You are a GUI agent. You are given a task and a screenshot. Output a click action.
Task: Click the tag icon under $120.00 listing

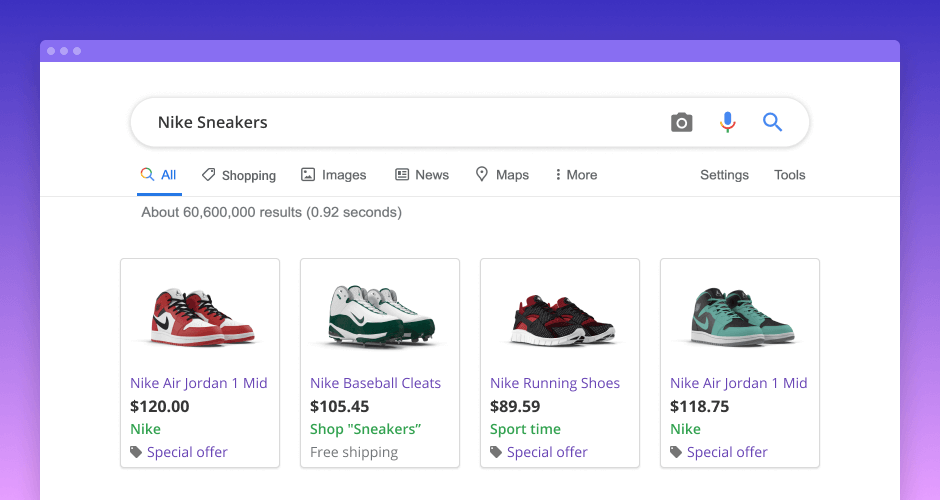point(136,452)
